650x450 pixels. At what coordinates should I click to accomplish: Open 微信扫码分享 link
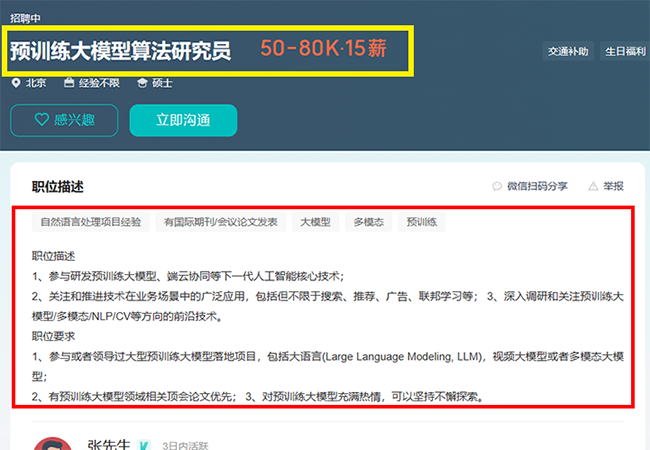537,186
